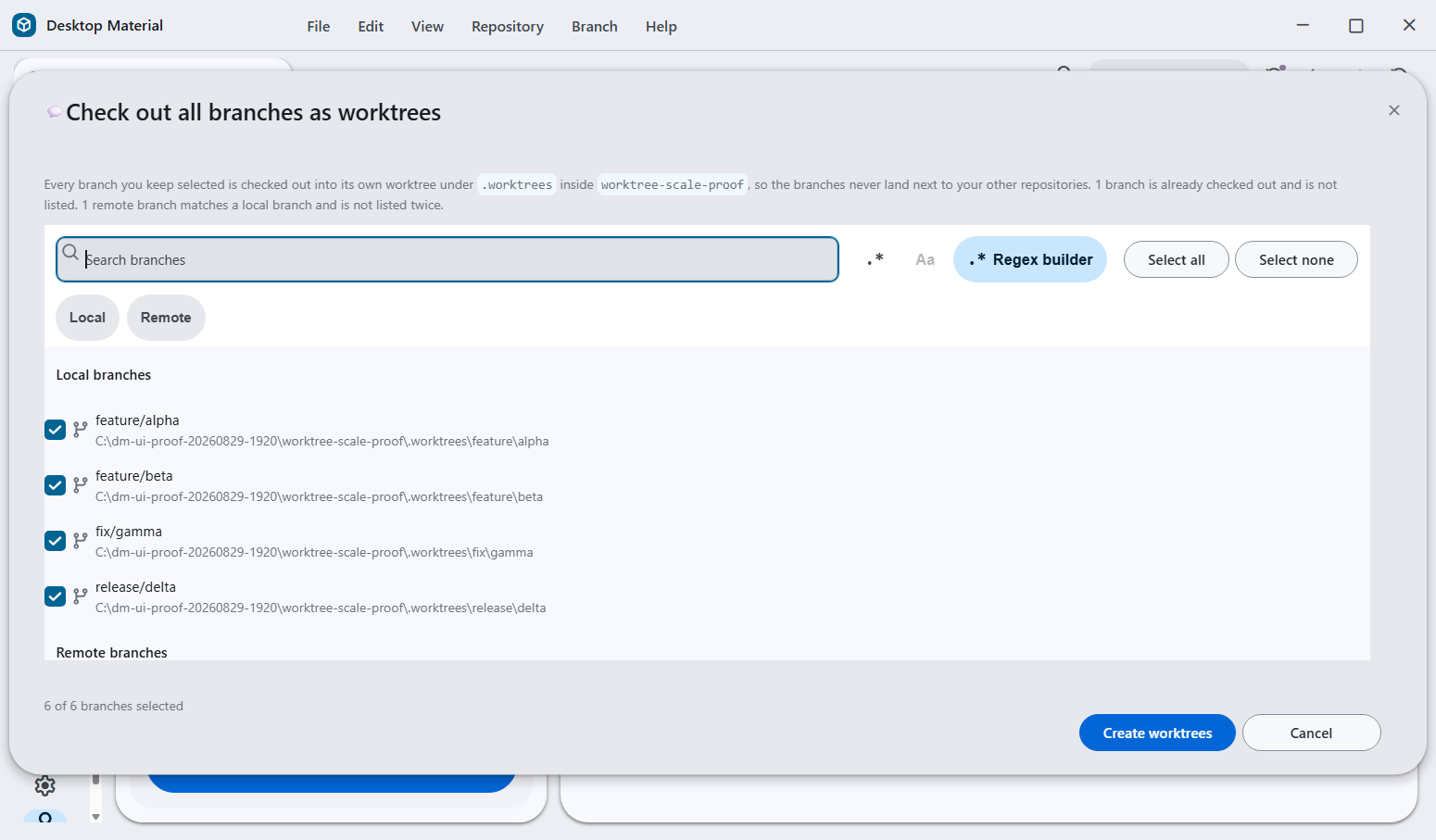Minimize the Desktop Material window
This screenshot has width=1436, height=840.
(1303, 26)
